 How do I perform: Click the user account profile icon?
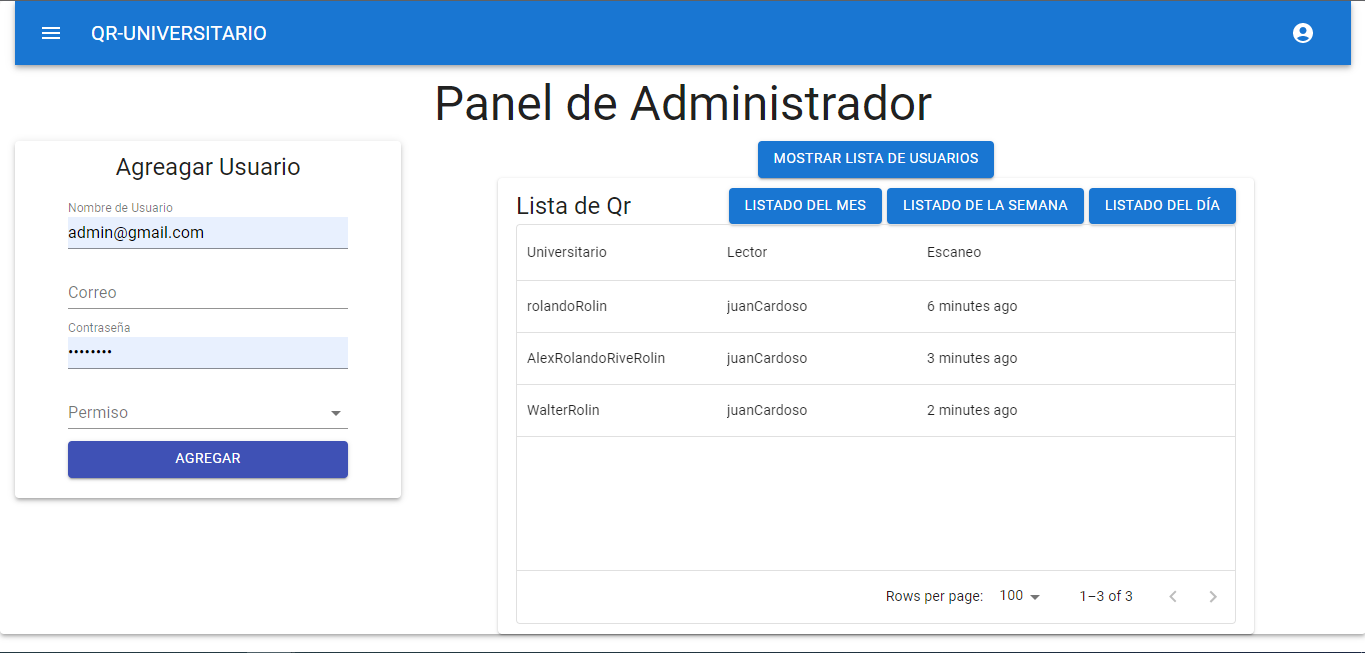click(x=1302, y=33)
